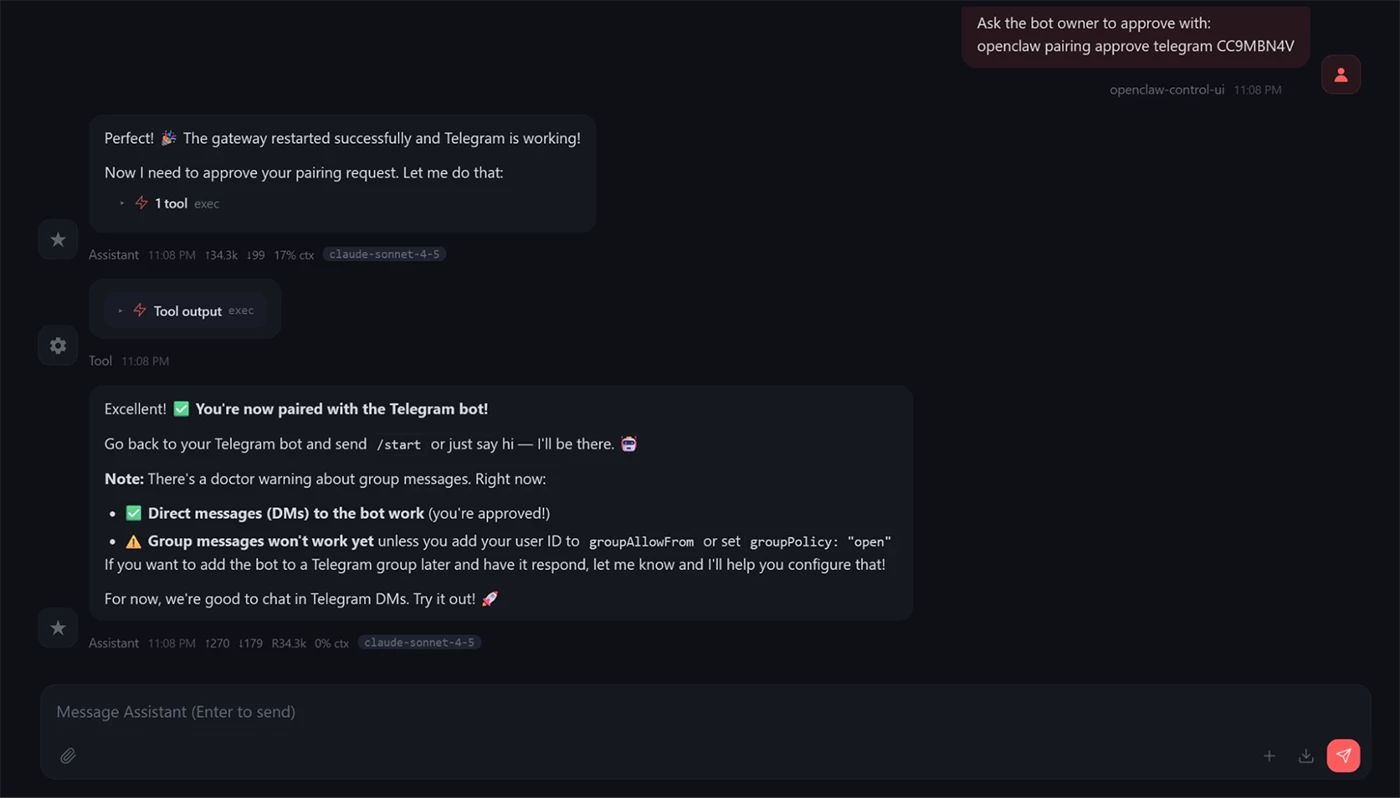Click the red send message button
Screen dimensions: 1400x798
pyautogui.click(x=1343, y=756)
